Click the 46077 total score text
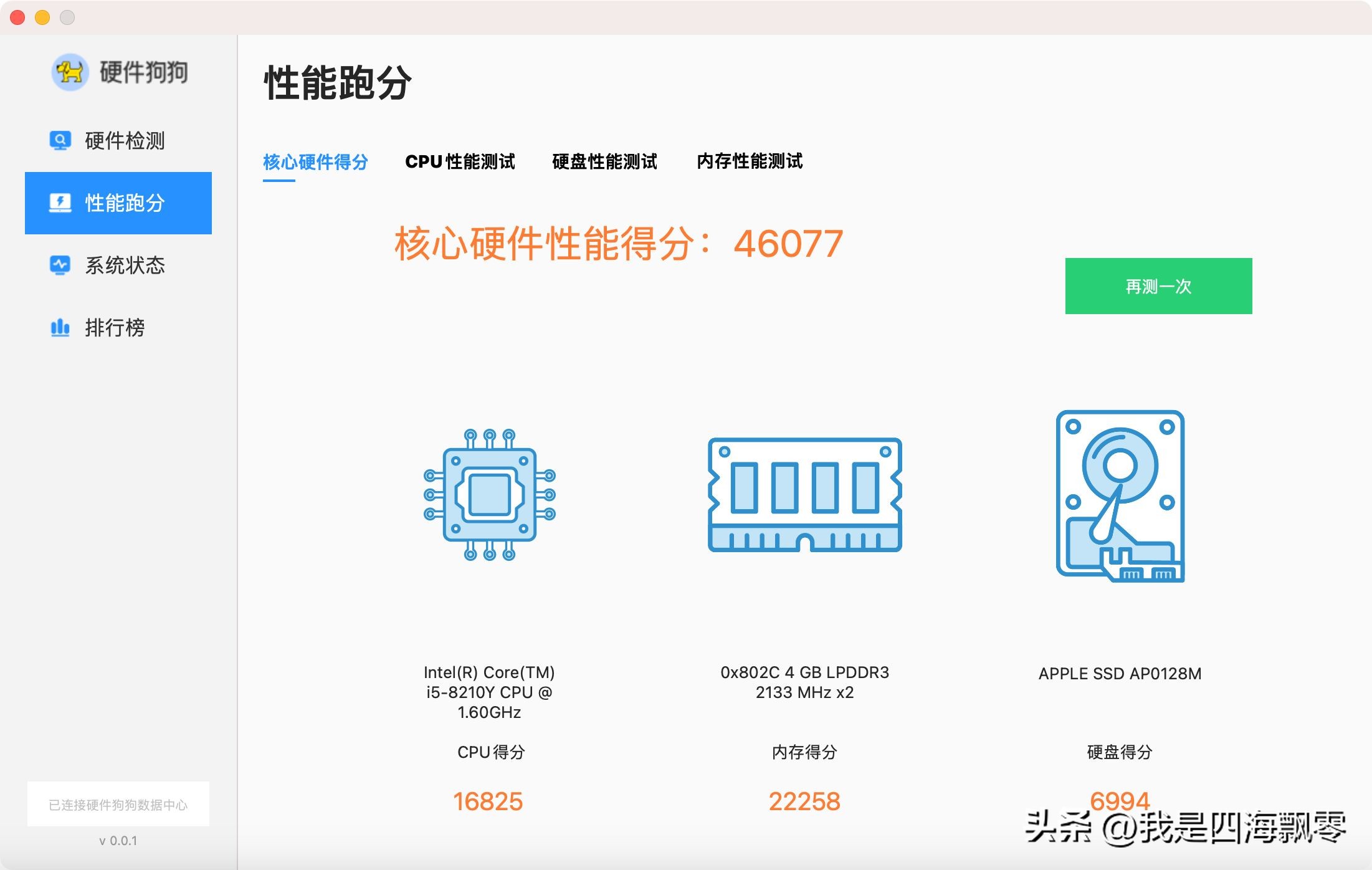This screenshot has width=1372, height=870. 788,244
